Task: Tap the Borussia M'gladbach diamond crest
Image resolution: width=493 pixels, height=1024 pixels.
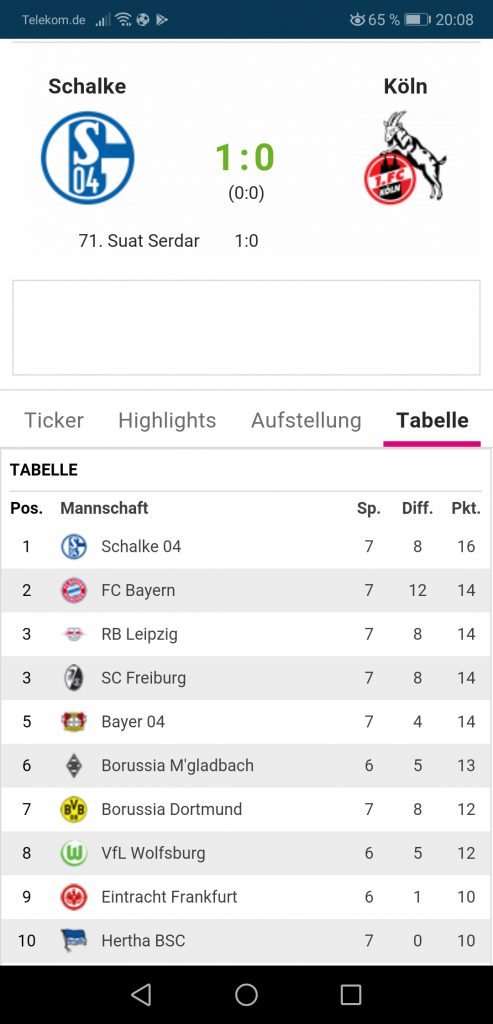Action: pos(73,765)
